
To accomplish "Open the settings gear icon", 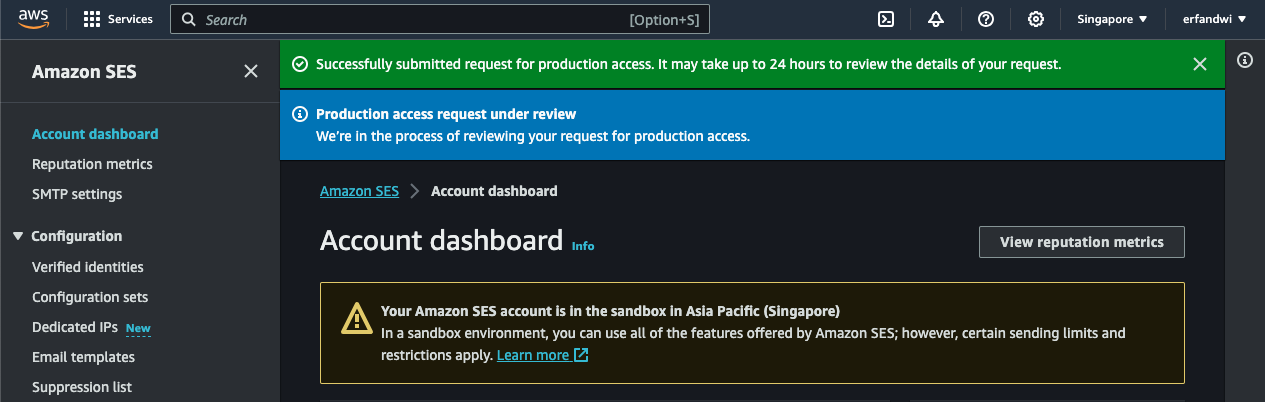I will 1036,19.
